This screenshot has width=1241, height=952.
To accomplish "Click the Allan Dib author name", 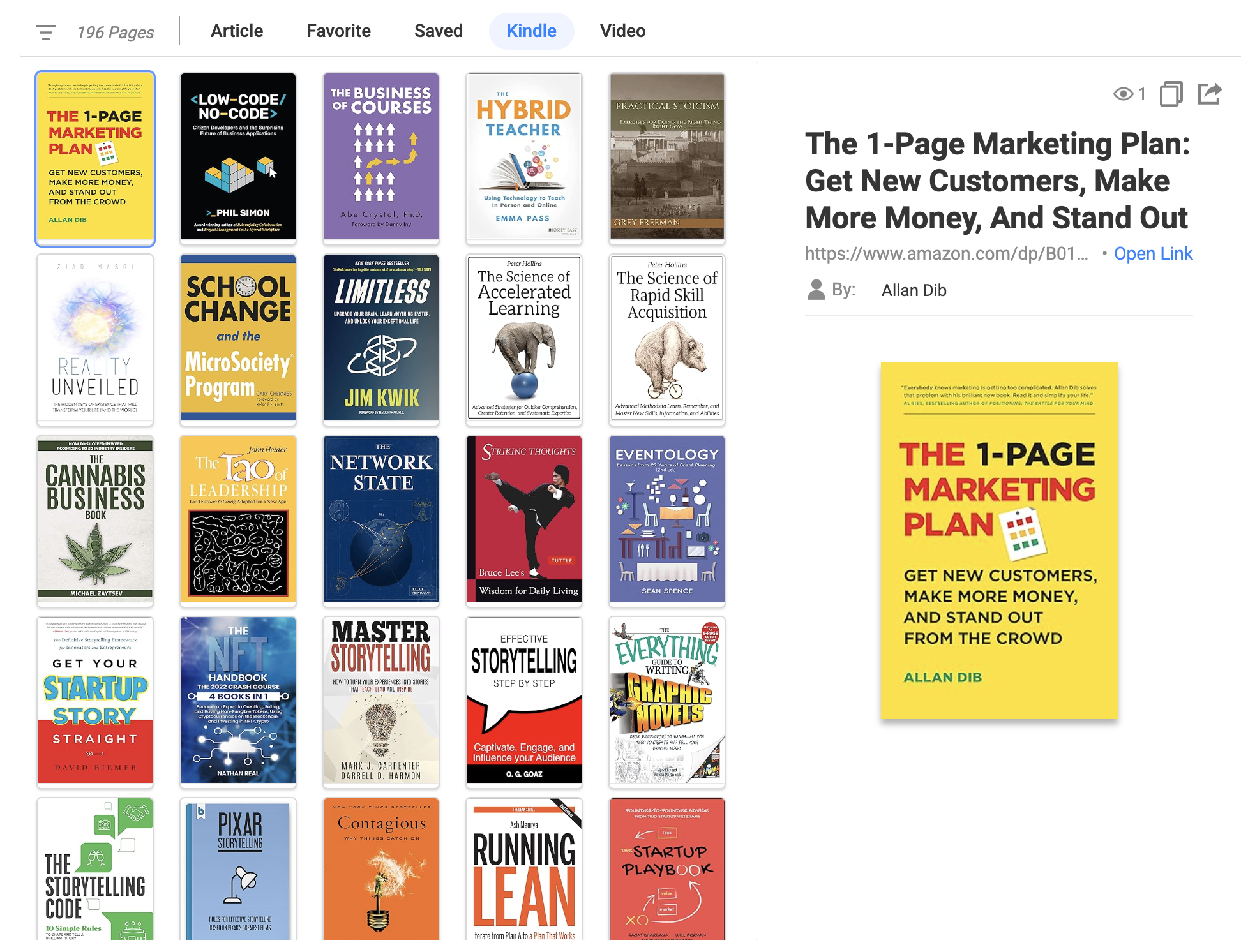I will point(914,290).
